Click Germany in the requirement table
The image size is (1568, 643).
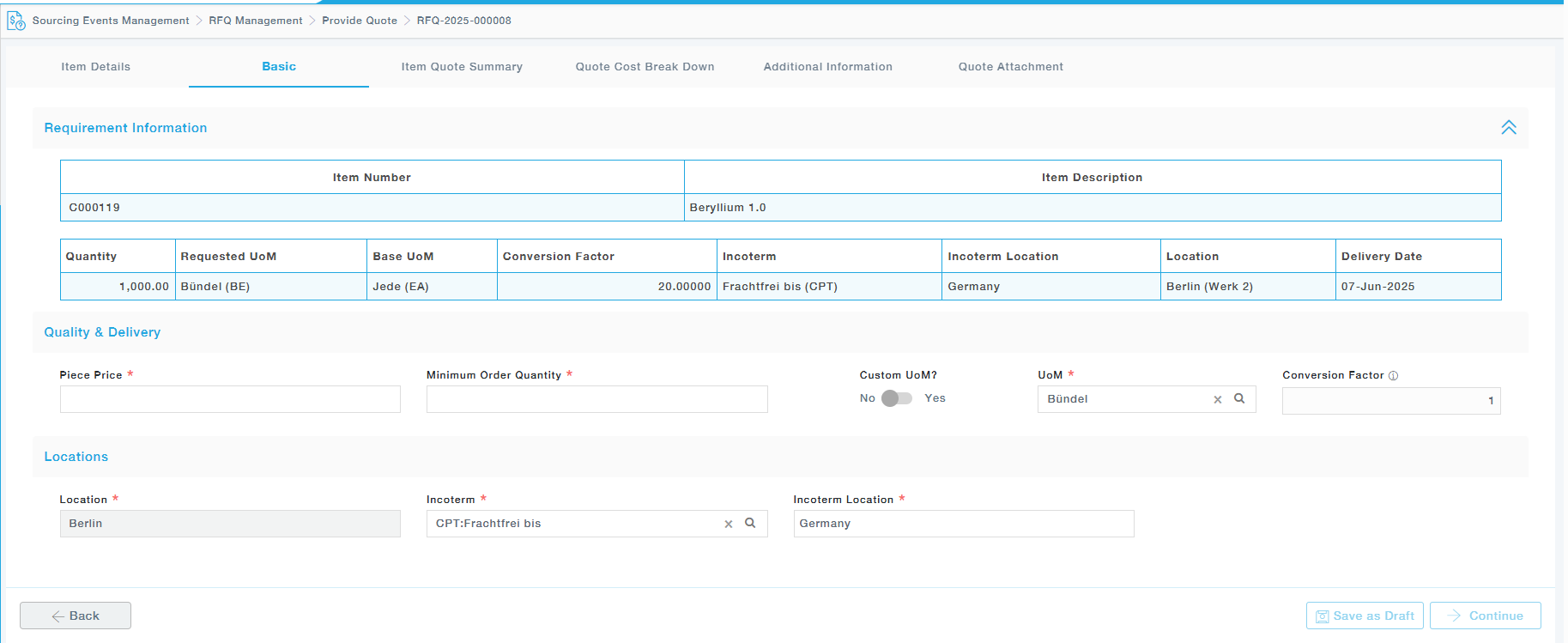pos(1051,287)
